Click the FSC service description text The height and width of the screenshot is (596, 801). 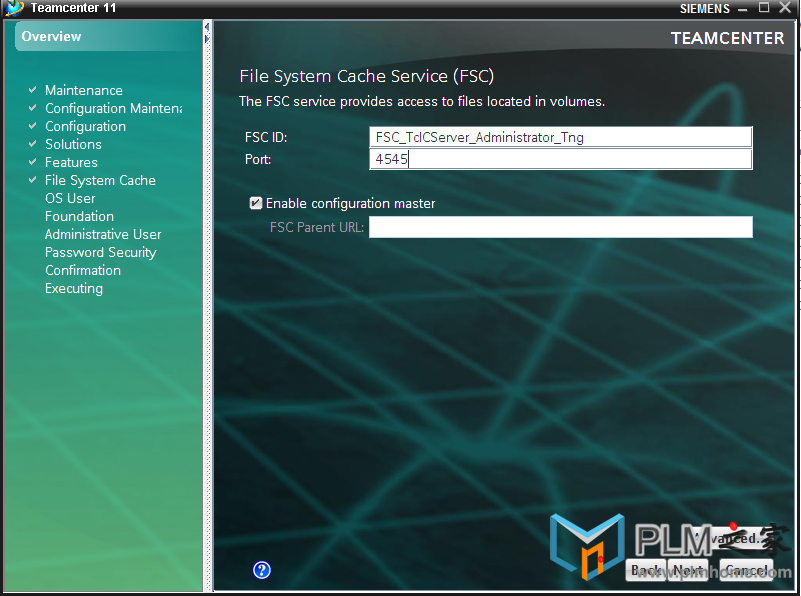pyautogui.click(x=422, y=101)
